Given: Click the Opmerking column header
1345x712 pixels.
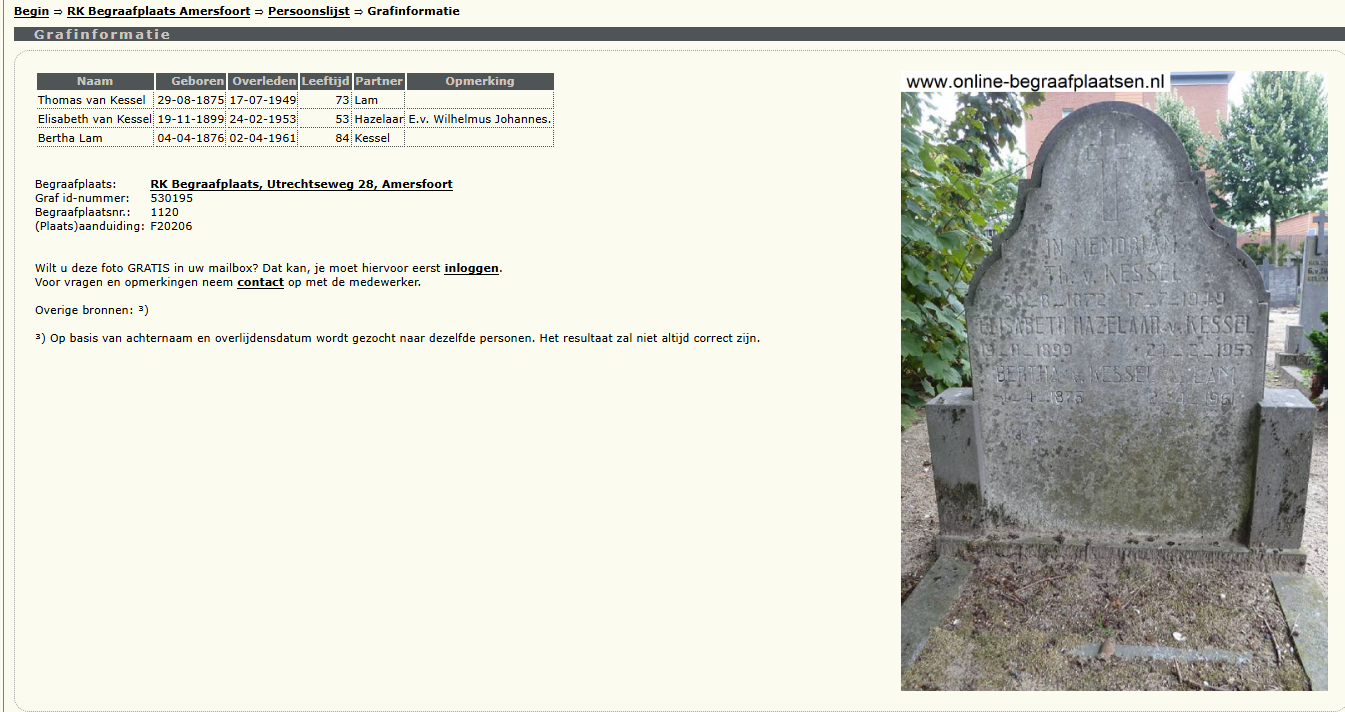Looking at the screenshot, I should pyautogui.click(x=480, y=81).
